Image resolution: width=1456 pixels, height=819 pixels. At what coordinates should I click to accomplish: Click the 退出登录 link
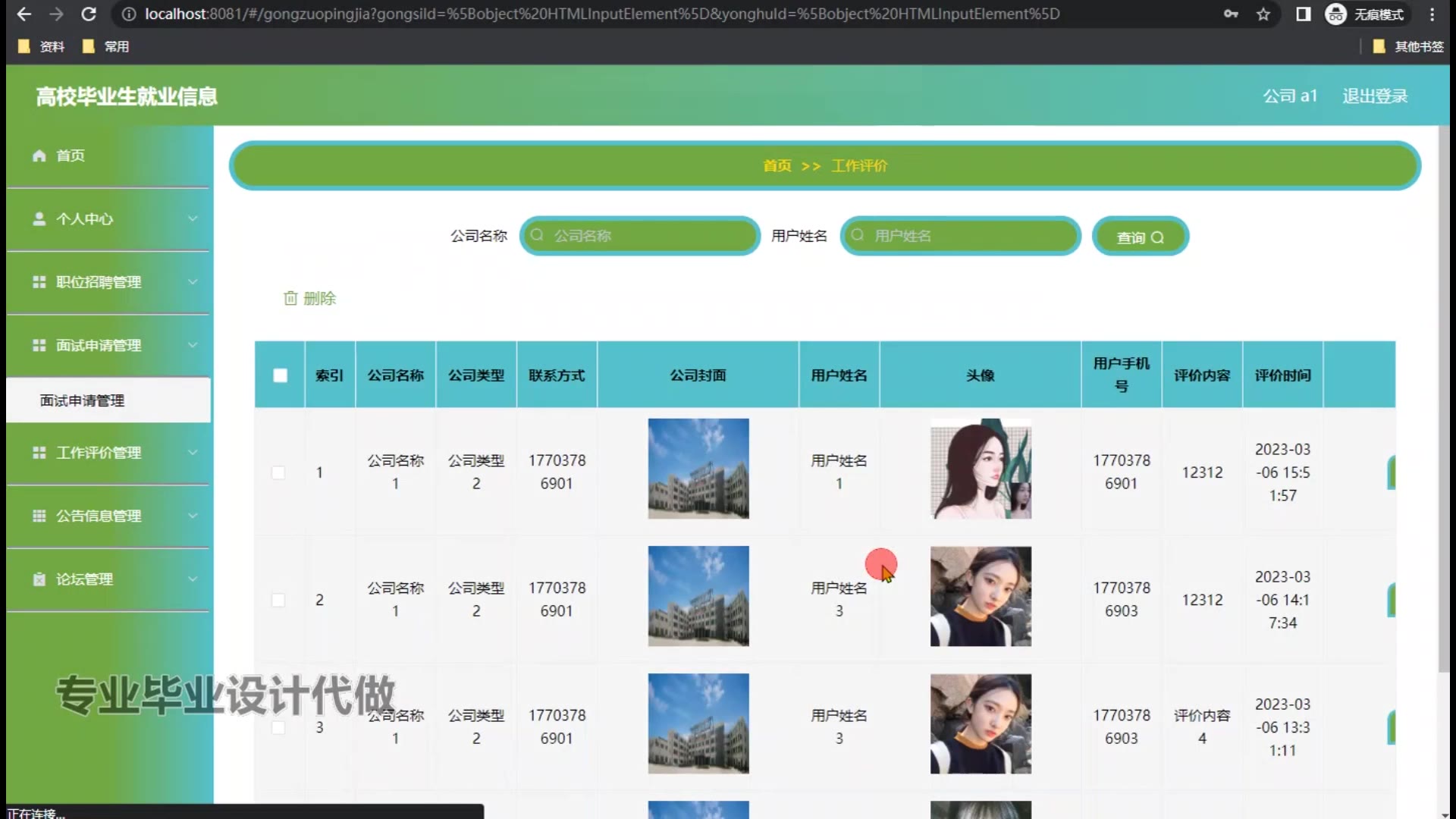[x=1374, y=96]
